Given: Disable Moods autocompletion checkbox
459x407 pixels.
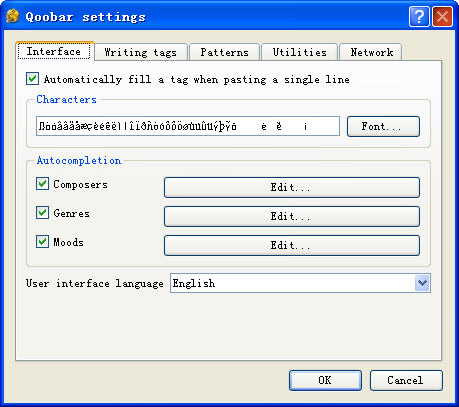Looking at the screenshot, I should coord(42,242).
